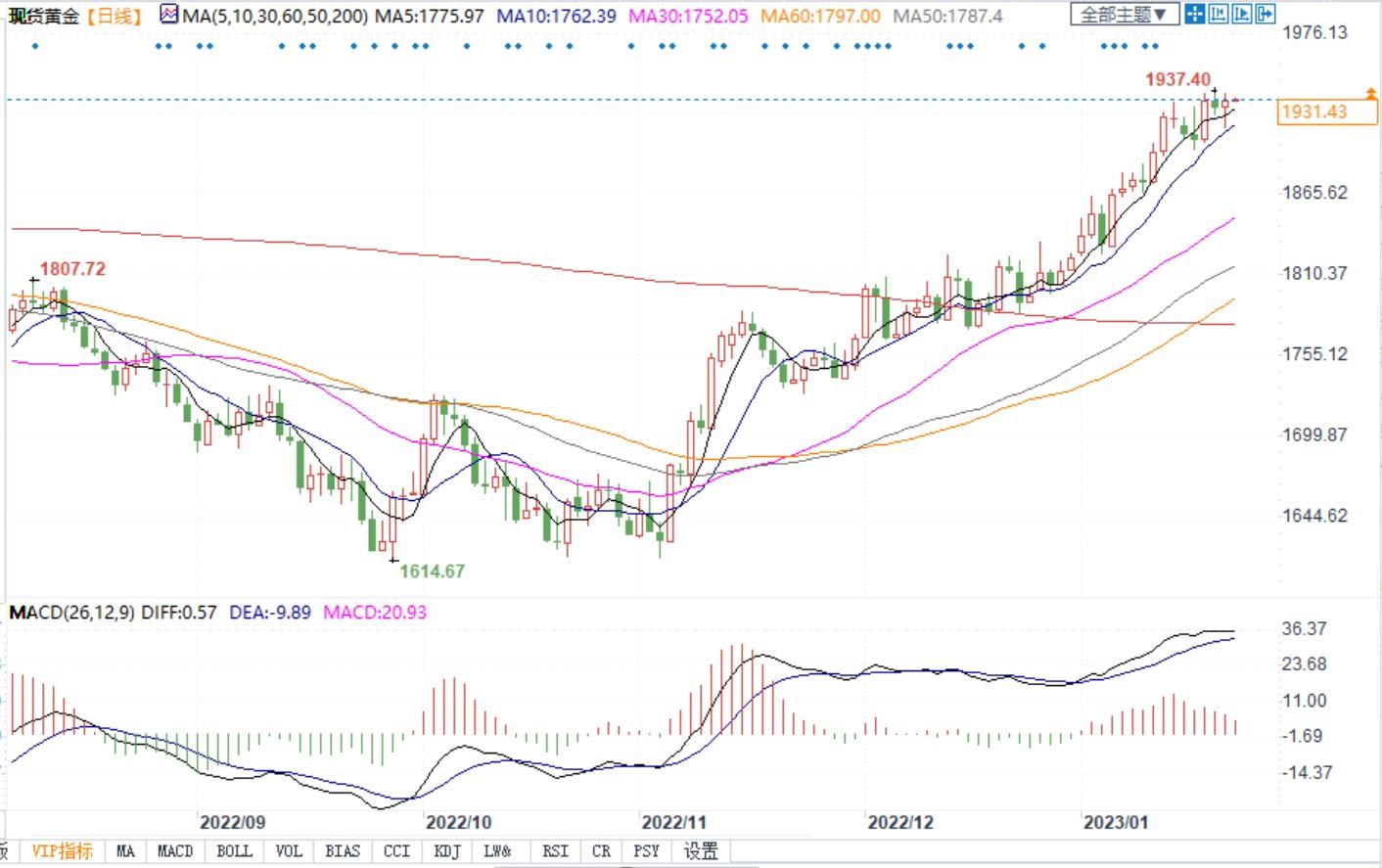This screenshot has height=868, width=1382.
Task: Open the 设置 settings tab
Action: [701, 851]
